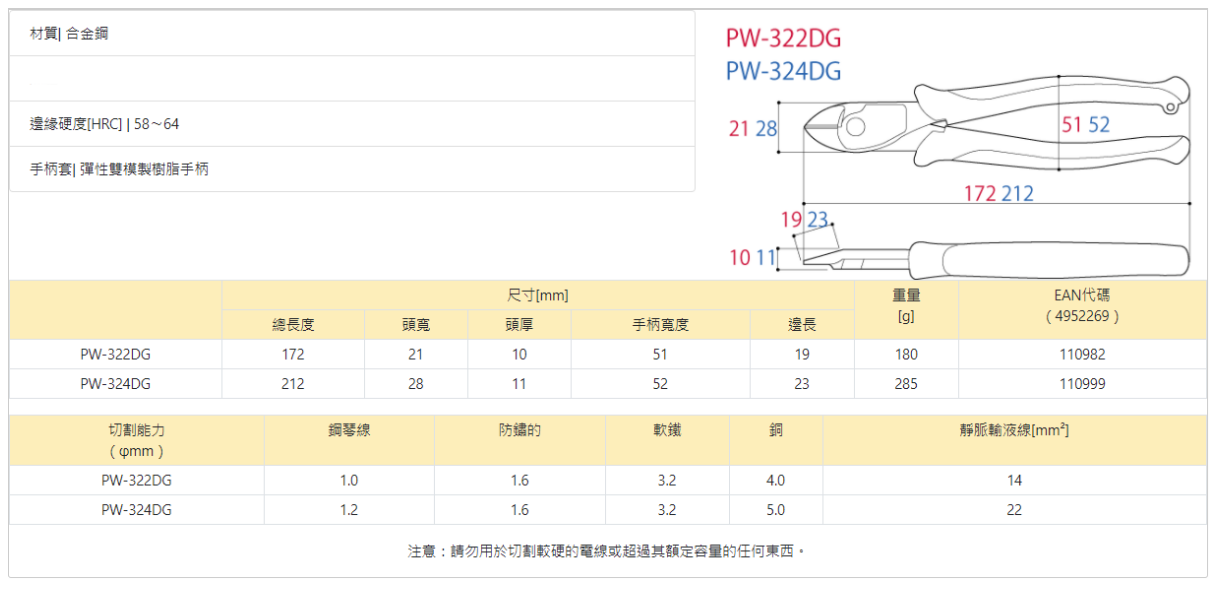
Task: Click 靜脈輸液線 value 22
Action: pyautogui.click(x=1015, y=509)
